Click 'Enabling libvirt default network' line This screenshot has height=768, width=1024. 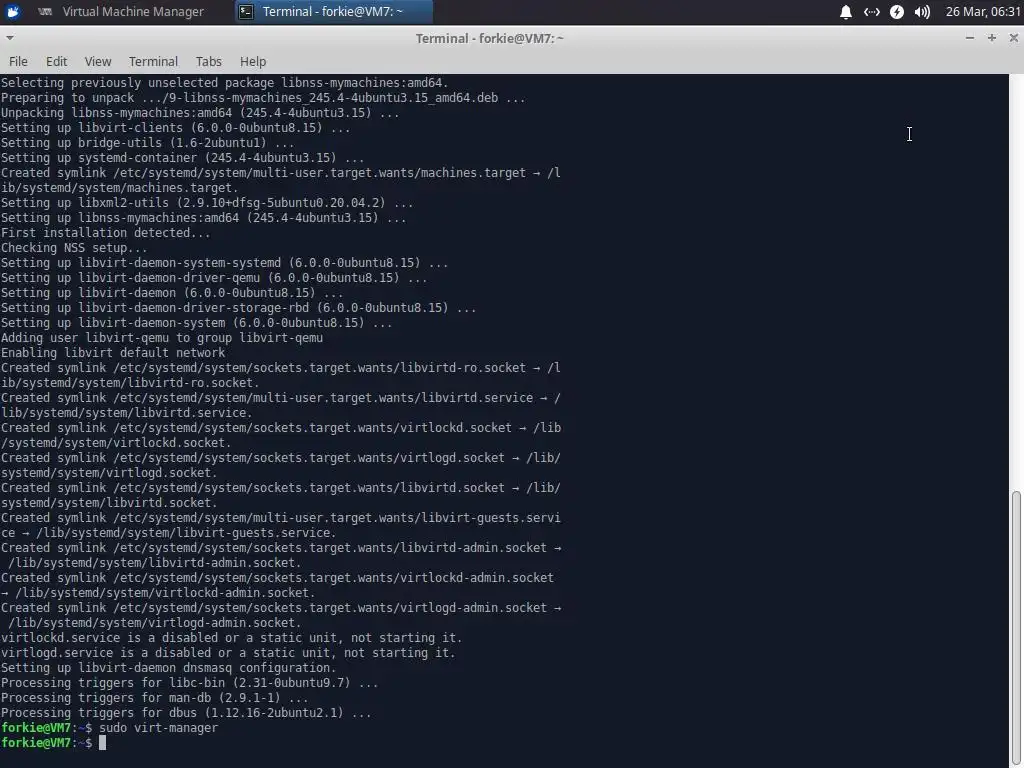click(x=113, y=353)
